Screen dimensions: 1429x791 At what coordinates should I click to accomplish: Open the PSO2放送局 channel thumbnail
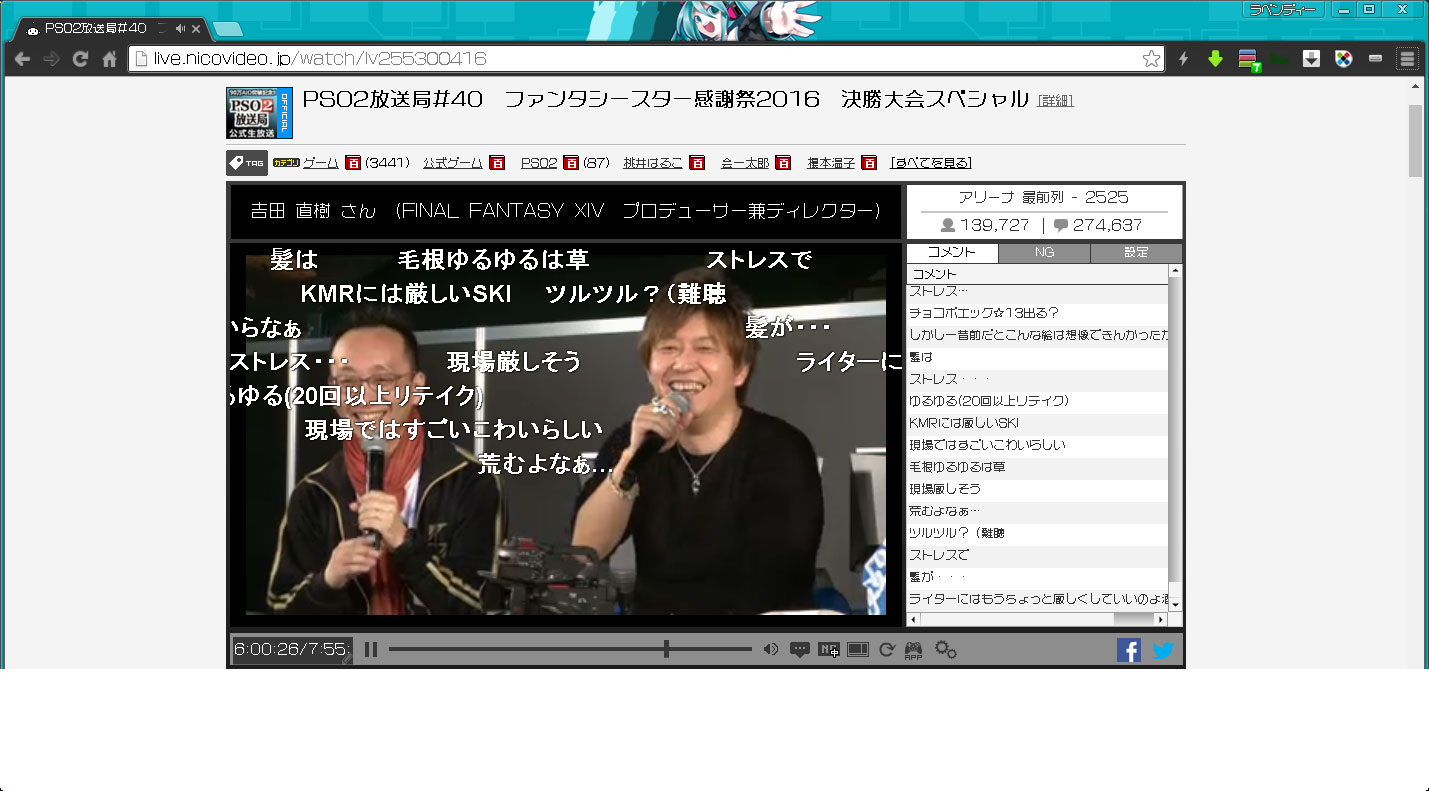(259, 113)
